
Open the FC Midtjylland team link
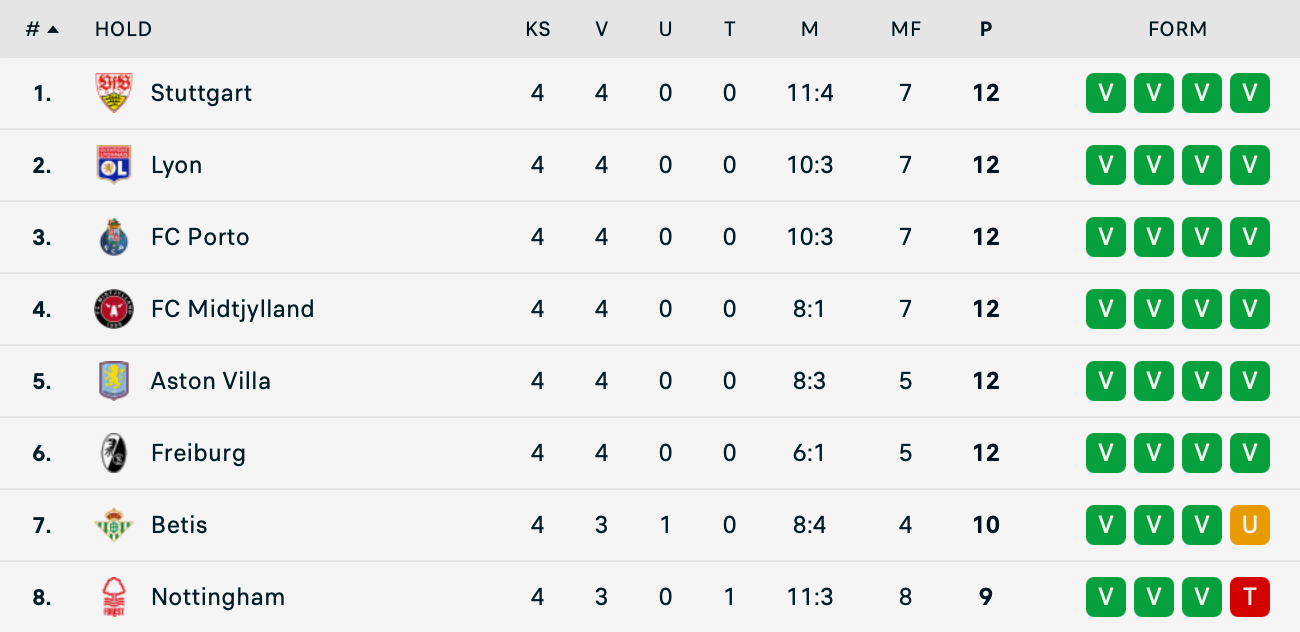pyautogui.click(x=232, y=309)
